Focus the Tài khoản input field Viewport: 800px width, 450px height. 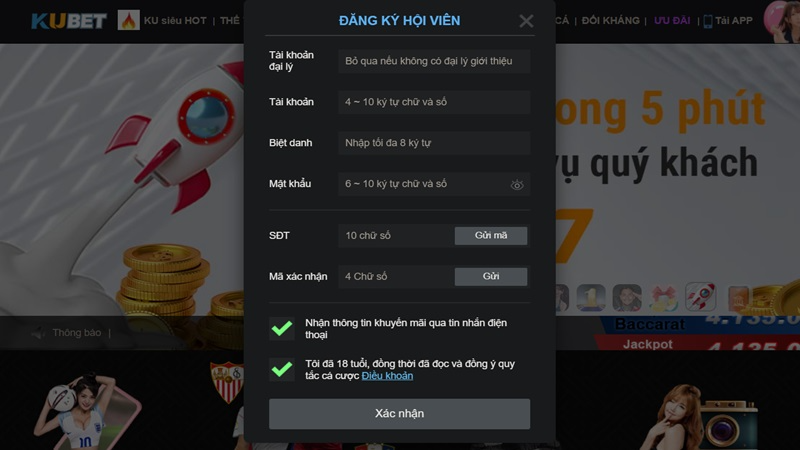(434, 102)
